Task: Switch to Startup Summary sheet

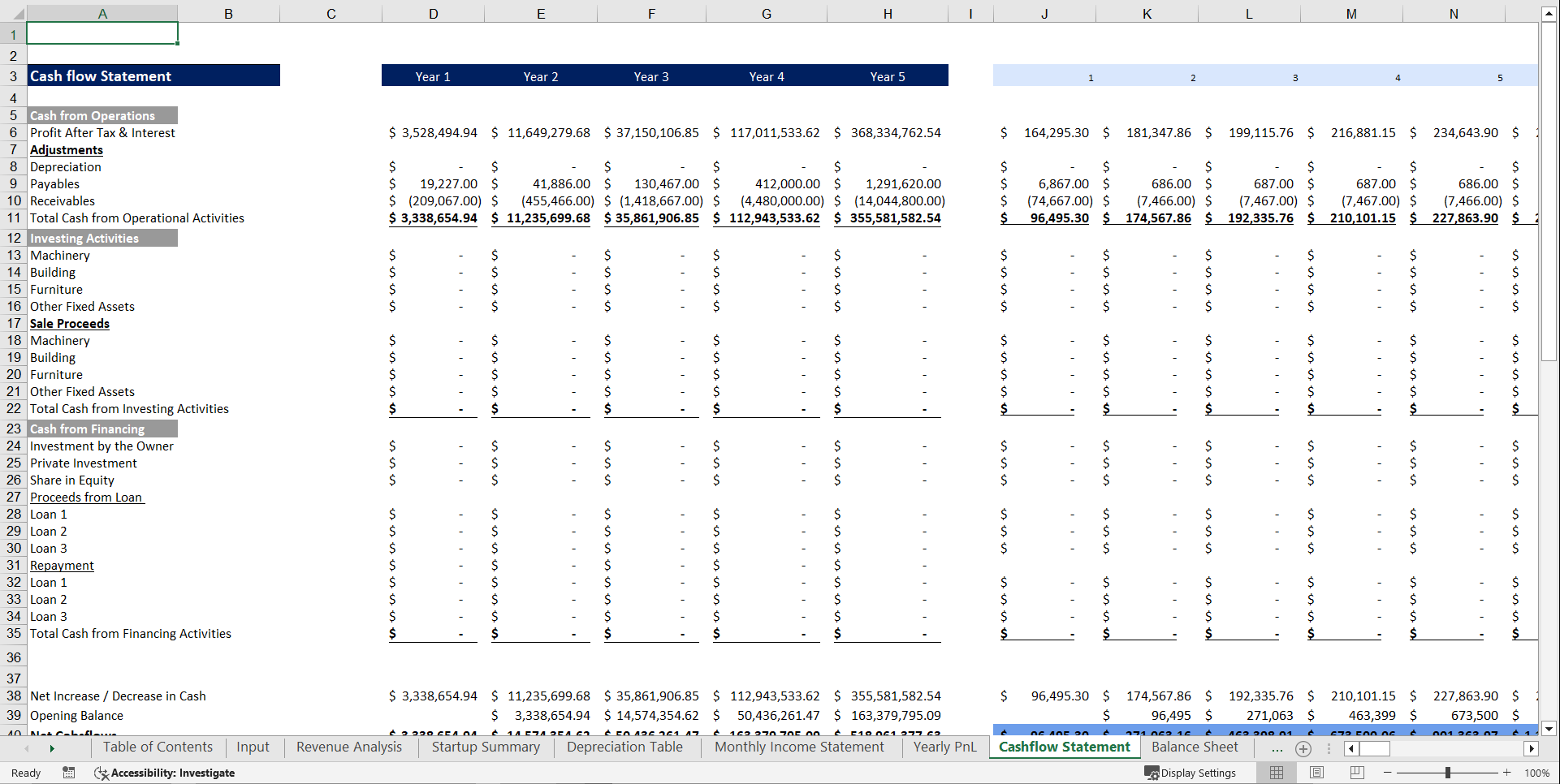Action: click(486, 747)
